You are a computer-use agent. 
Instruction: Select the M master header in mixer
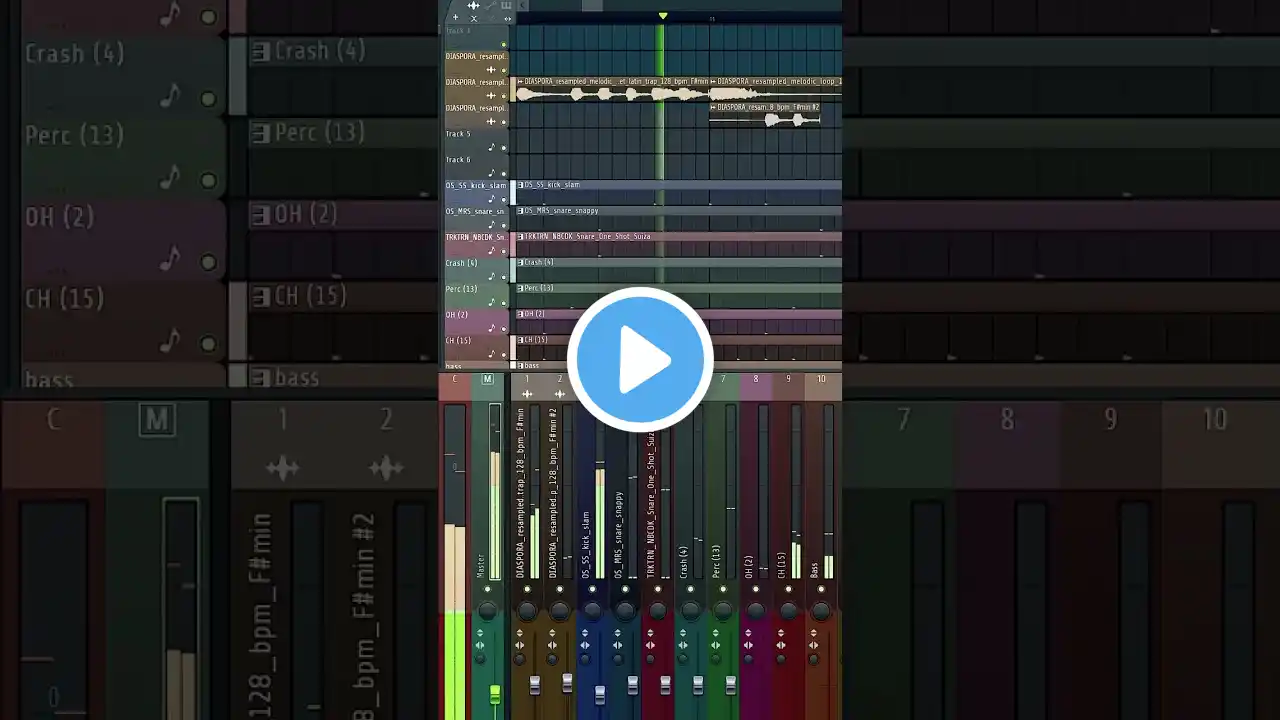point(487,379)
